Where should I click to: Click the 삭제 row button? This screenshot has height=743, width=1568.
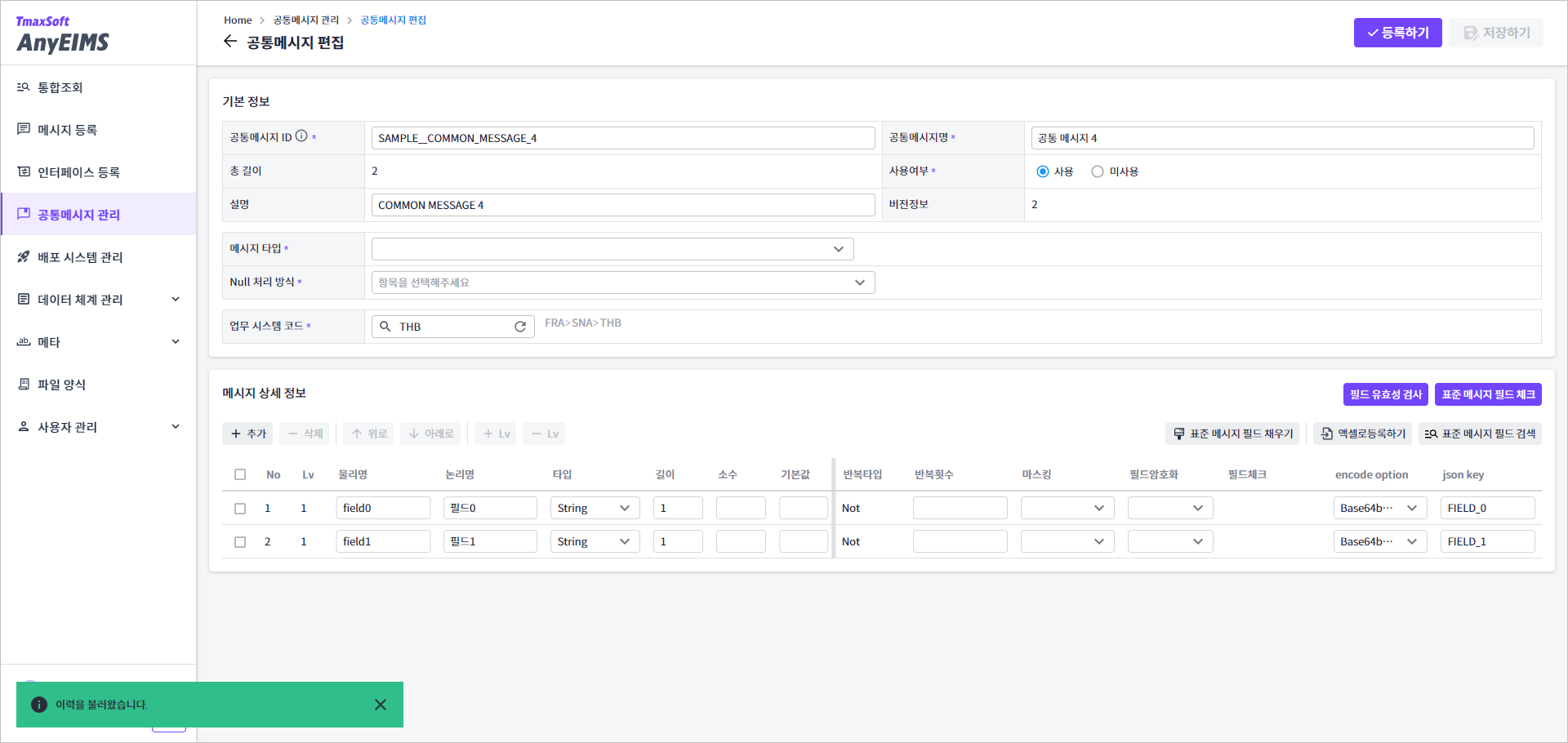pyautogui.click(x=305, y=434)
